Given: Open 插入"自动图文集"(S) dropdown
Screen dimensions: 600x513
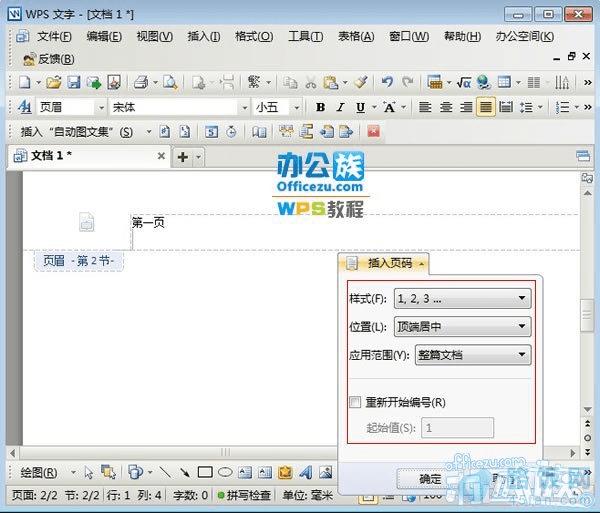Looking at the screenshot, I should 149,132.
